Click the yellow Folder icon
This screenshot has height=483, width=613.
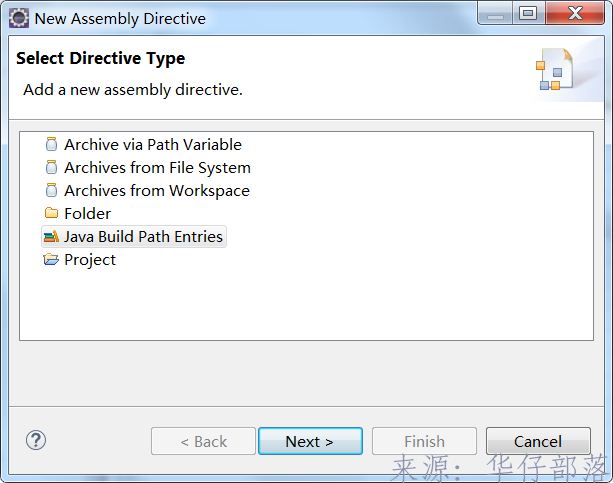(x=51, y=213)
